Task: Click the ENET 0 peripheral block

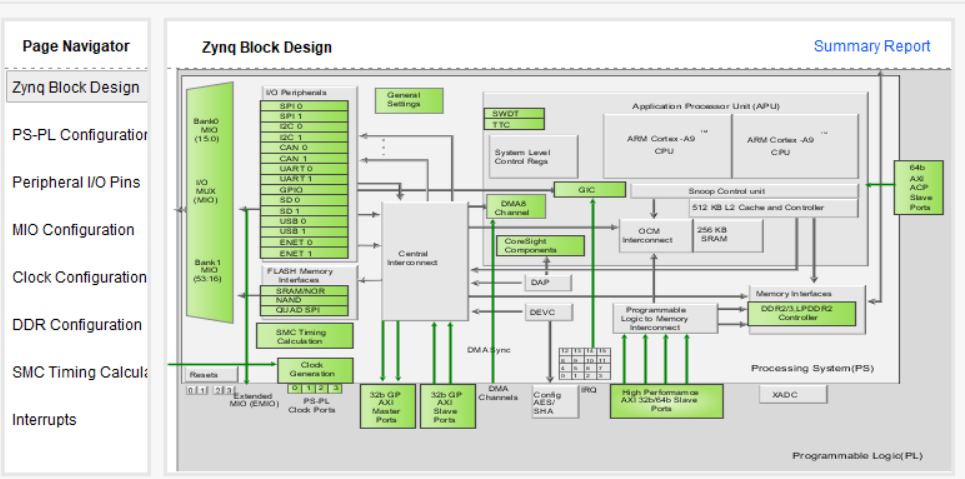Action: tap(305, 242)
